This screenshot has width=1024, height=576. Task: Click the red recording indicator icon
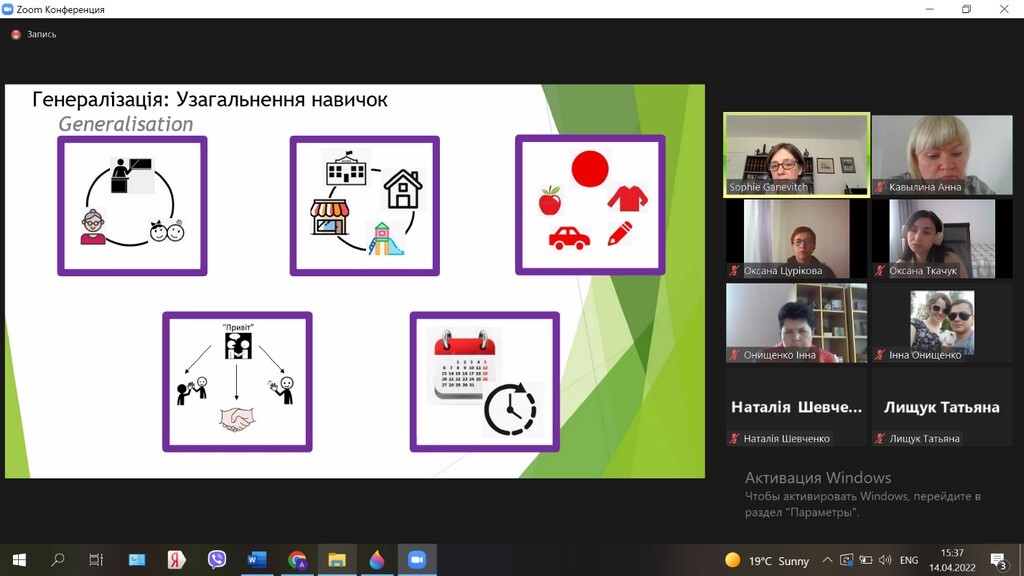tap(16, 34)
